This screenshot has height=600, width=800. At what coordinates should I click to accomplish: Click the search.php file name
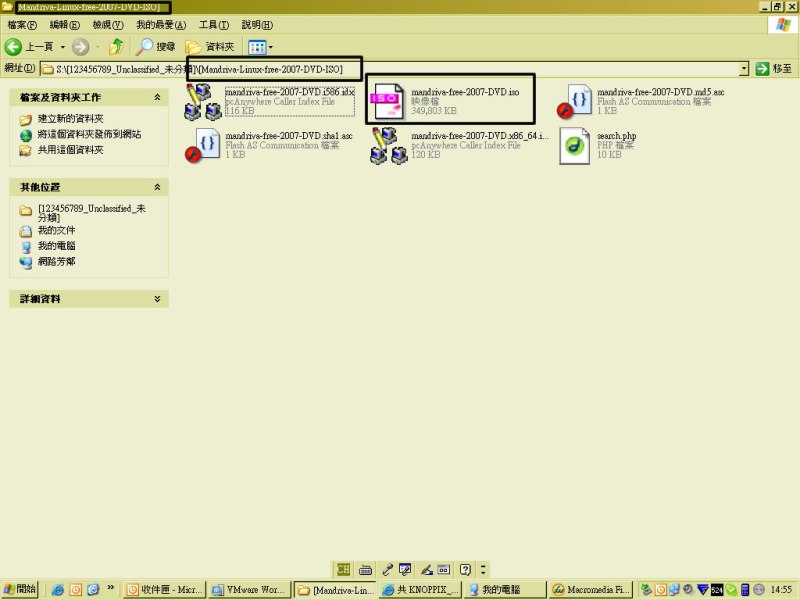(x=617, y=136)
